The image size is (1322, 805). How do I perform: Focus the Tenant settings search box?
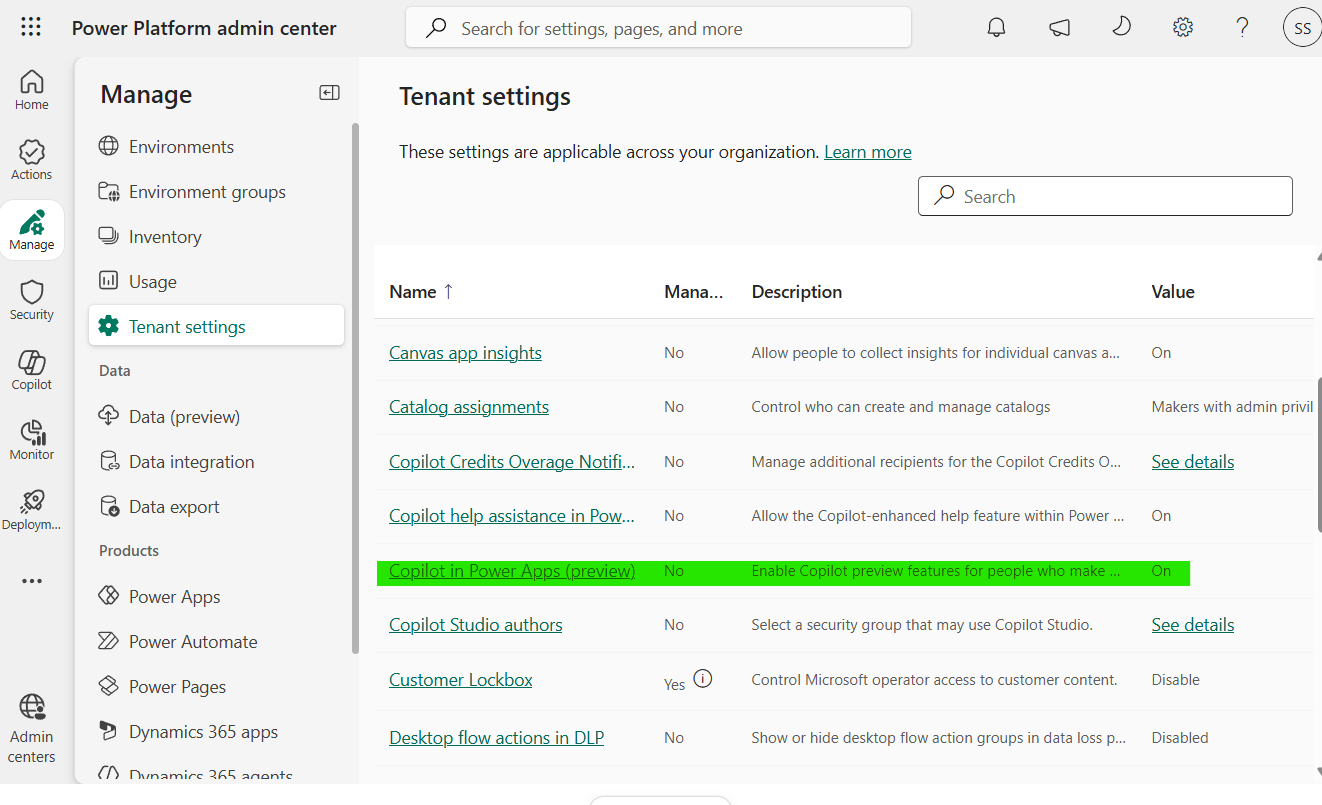pos(1105,196)
